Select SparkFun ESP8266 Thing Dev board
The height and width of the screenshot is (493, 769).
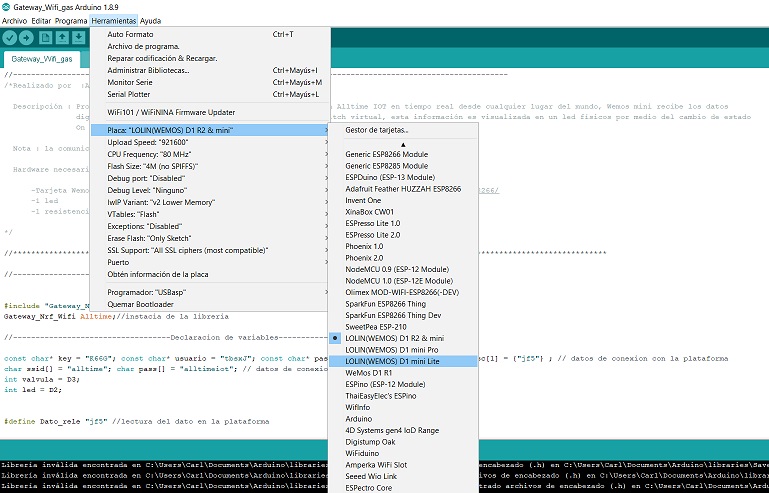(x=403, y=315)
